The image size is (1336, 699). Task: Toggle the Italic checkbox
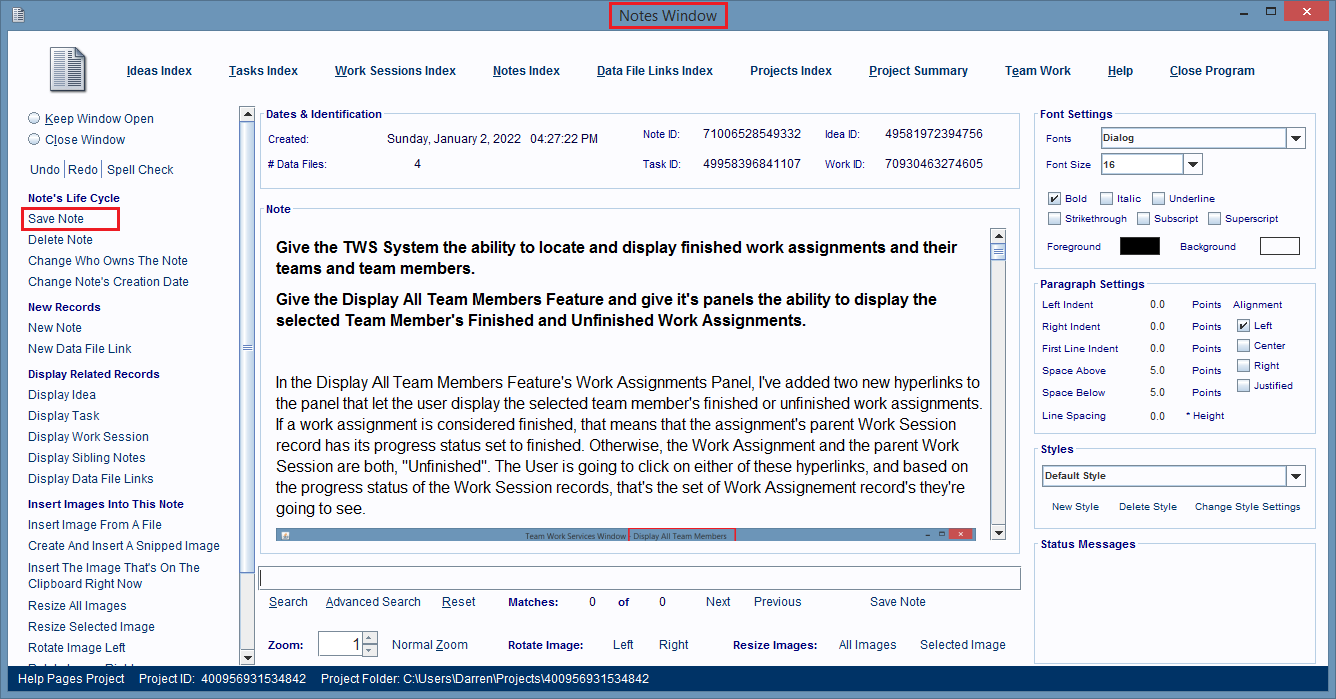(x=1106, y=198)
